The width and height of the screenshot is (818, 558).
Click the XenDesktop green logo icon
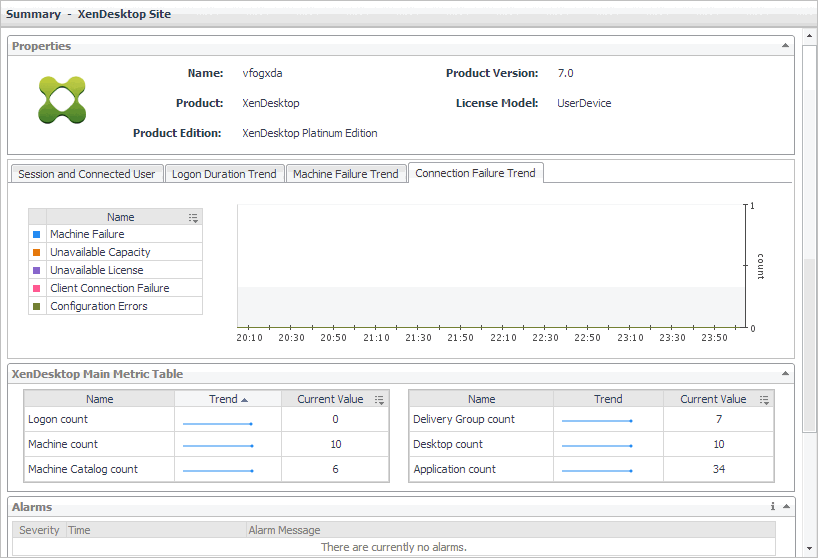(62, 100)
